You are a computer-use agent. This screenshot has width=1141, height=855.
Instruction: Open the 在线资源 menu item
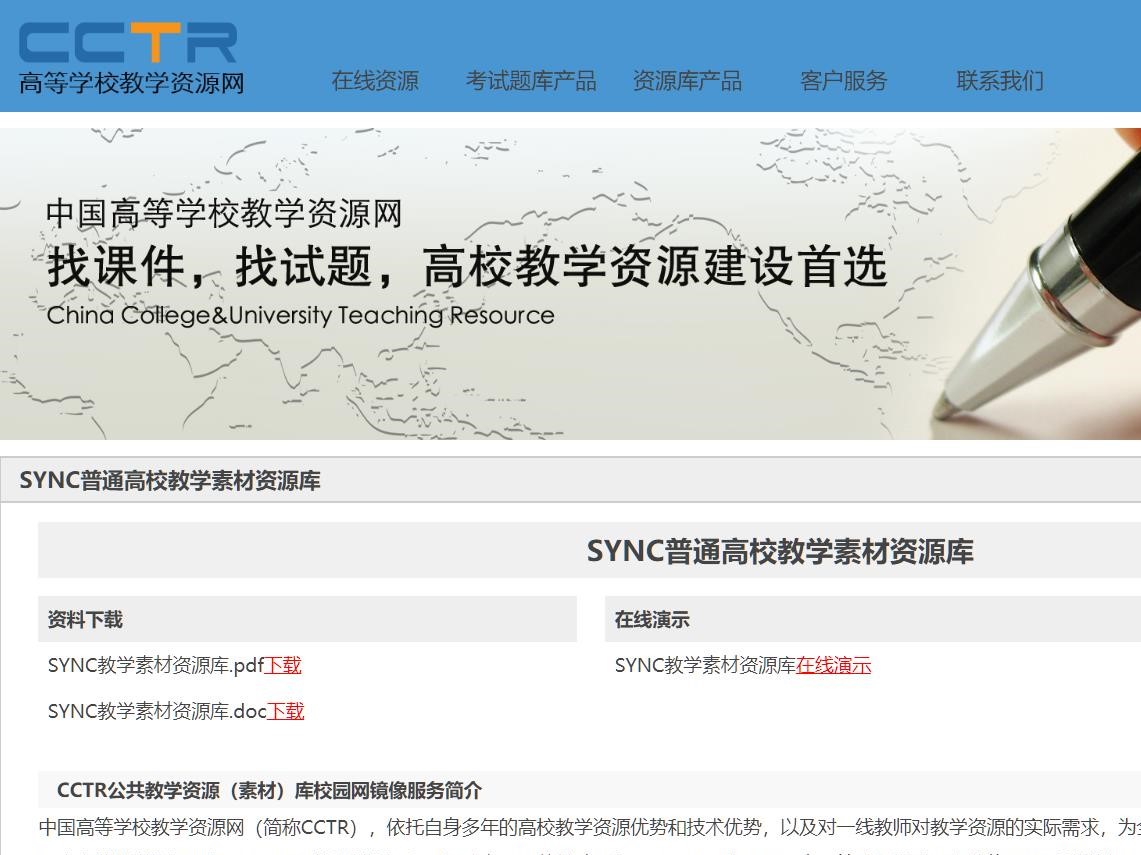(375, 81)
